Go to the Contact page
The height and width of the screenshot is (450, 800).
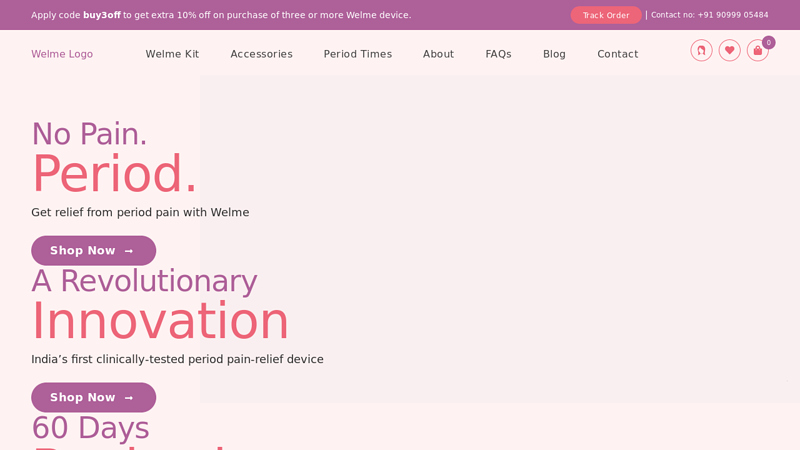(x=617, y=54)
